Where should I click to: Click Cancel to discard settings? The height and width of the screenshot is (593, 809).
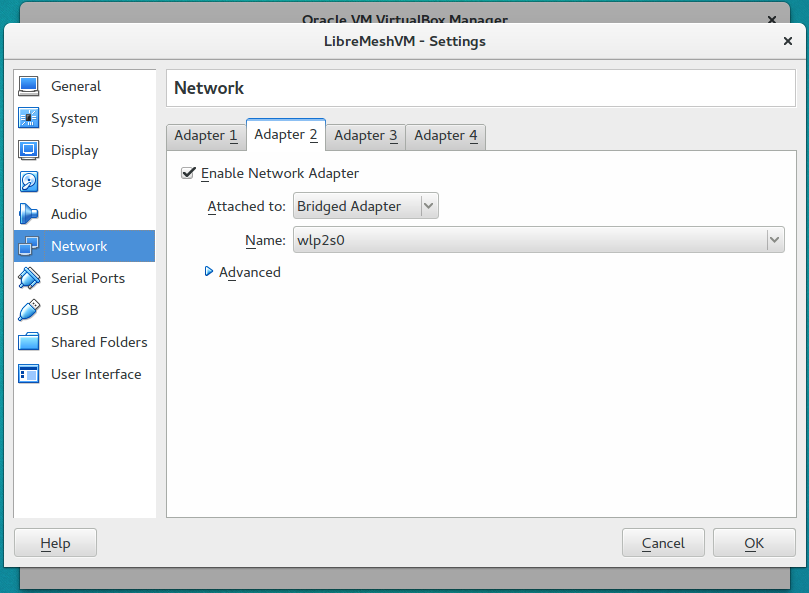pyautogui.click(x=663, y=543)
